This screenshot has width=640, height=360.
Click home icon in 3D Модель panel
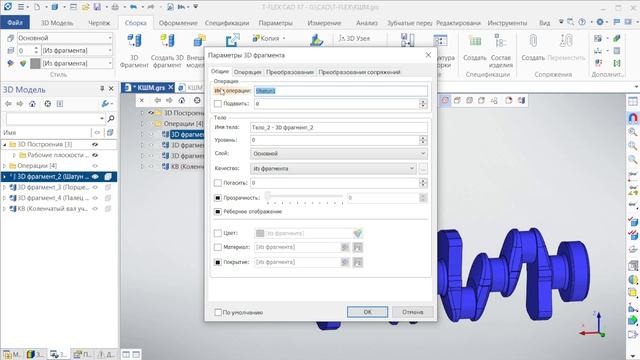pyautogui.click(x=33, y=104)
